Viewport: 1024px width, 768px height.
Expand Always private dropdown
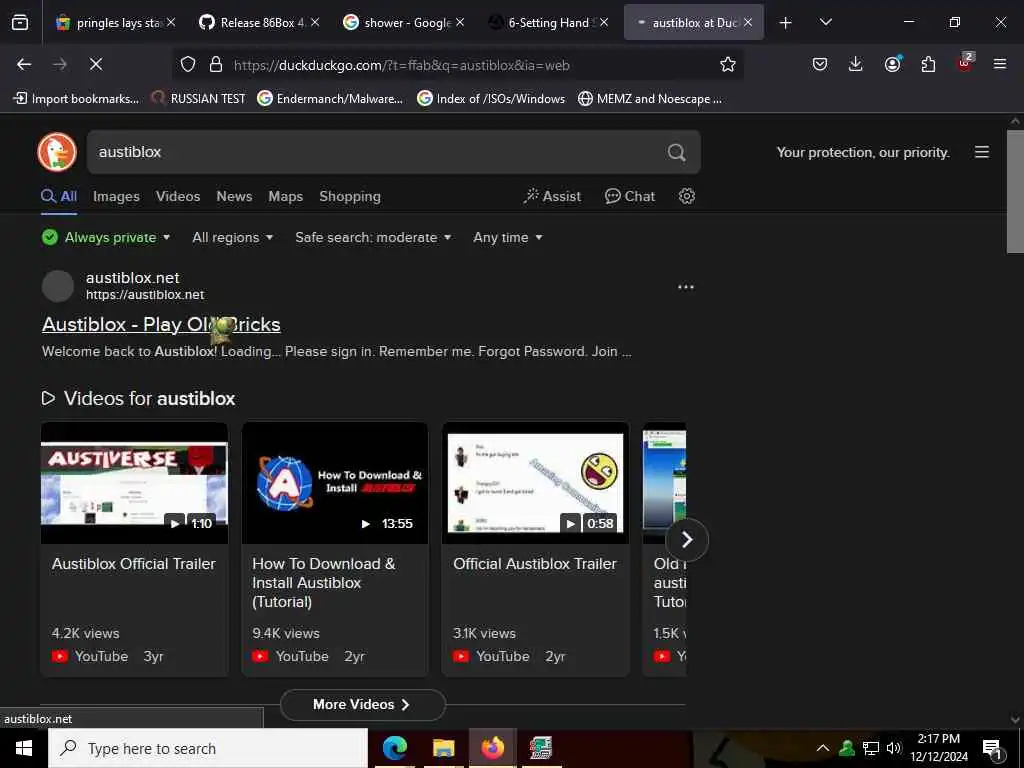(x=106, y=237)
